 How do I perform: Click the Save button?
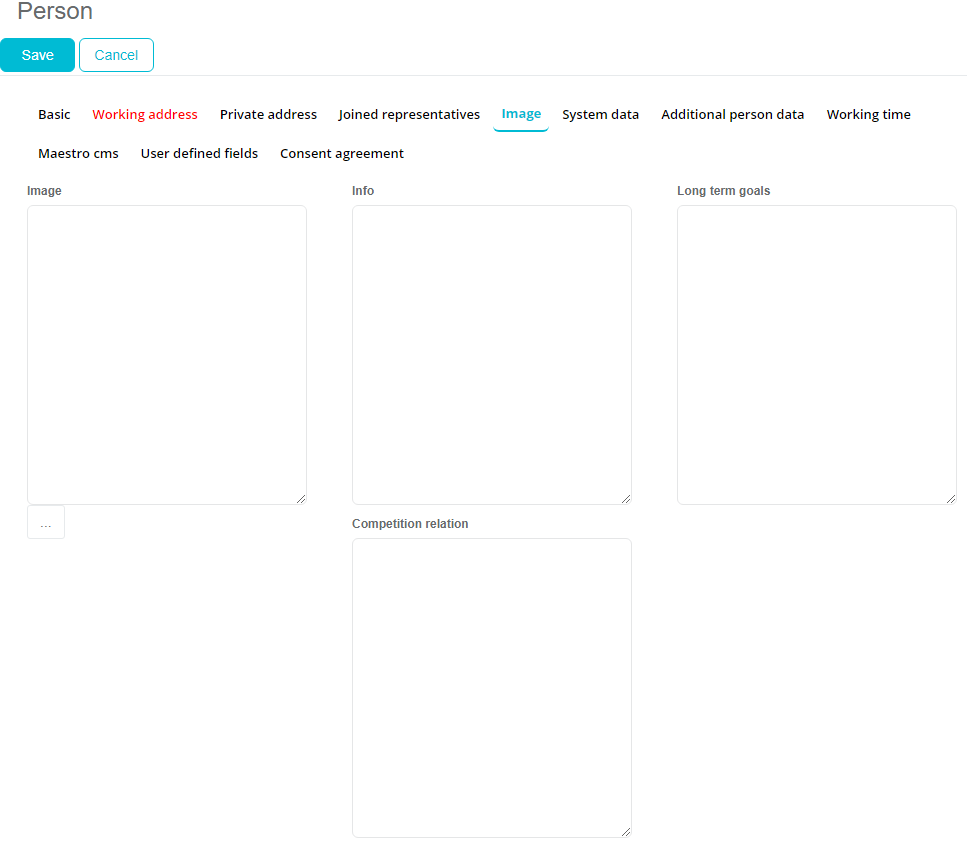(37, 55)
